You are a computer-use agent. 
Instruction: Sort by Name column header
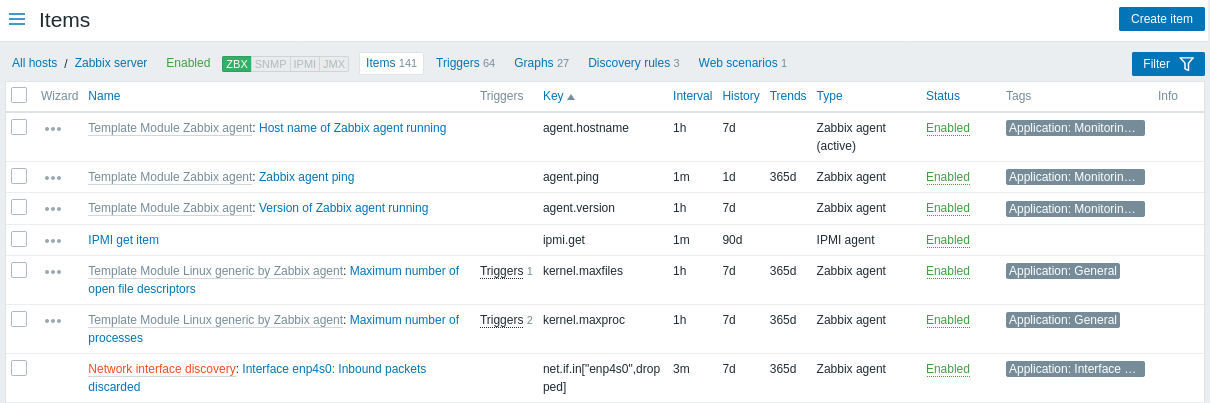pyautogui.click(x=104, y=96)
